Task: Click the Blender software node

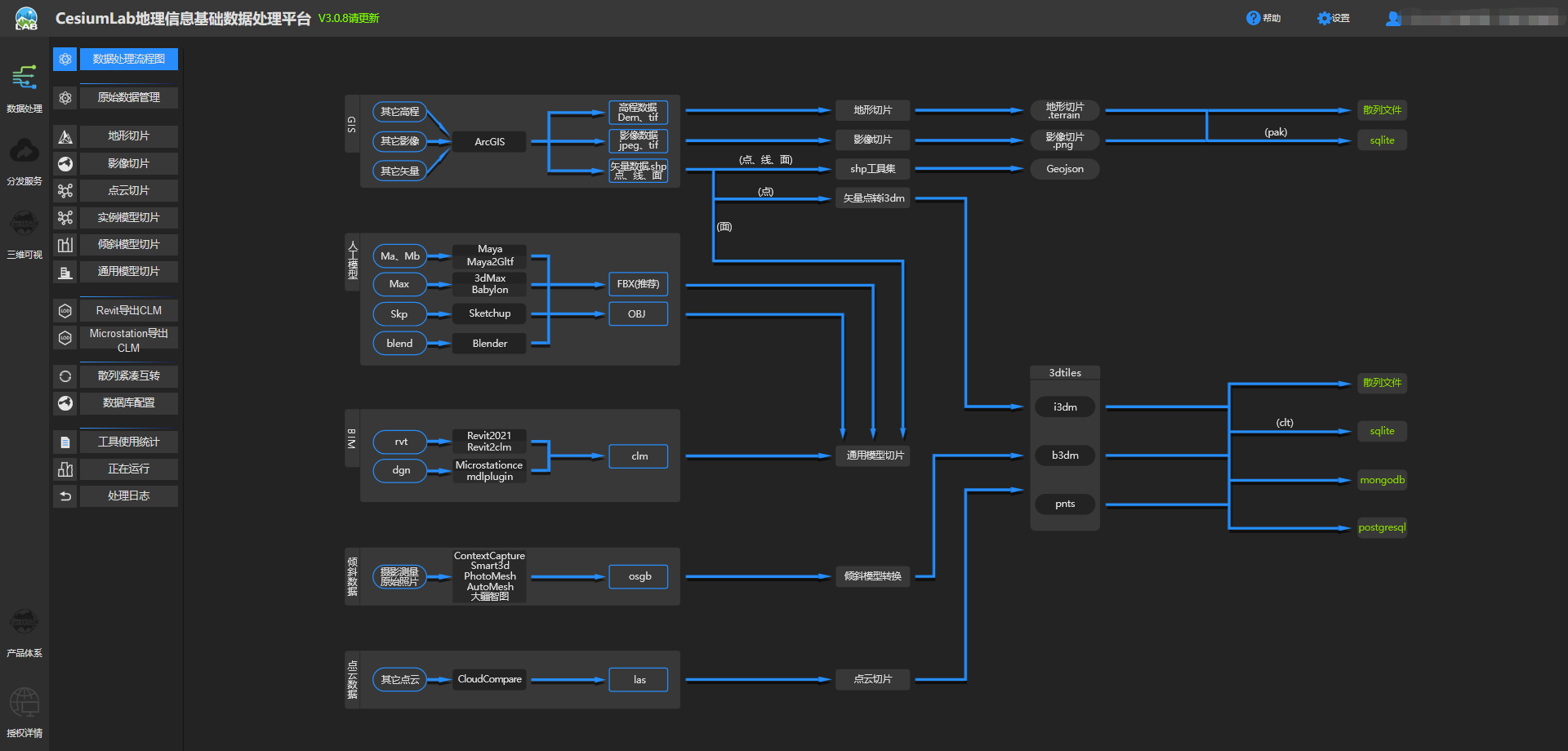Action: point(490,344)
